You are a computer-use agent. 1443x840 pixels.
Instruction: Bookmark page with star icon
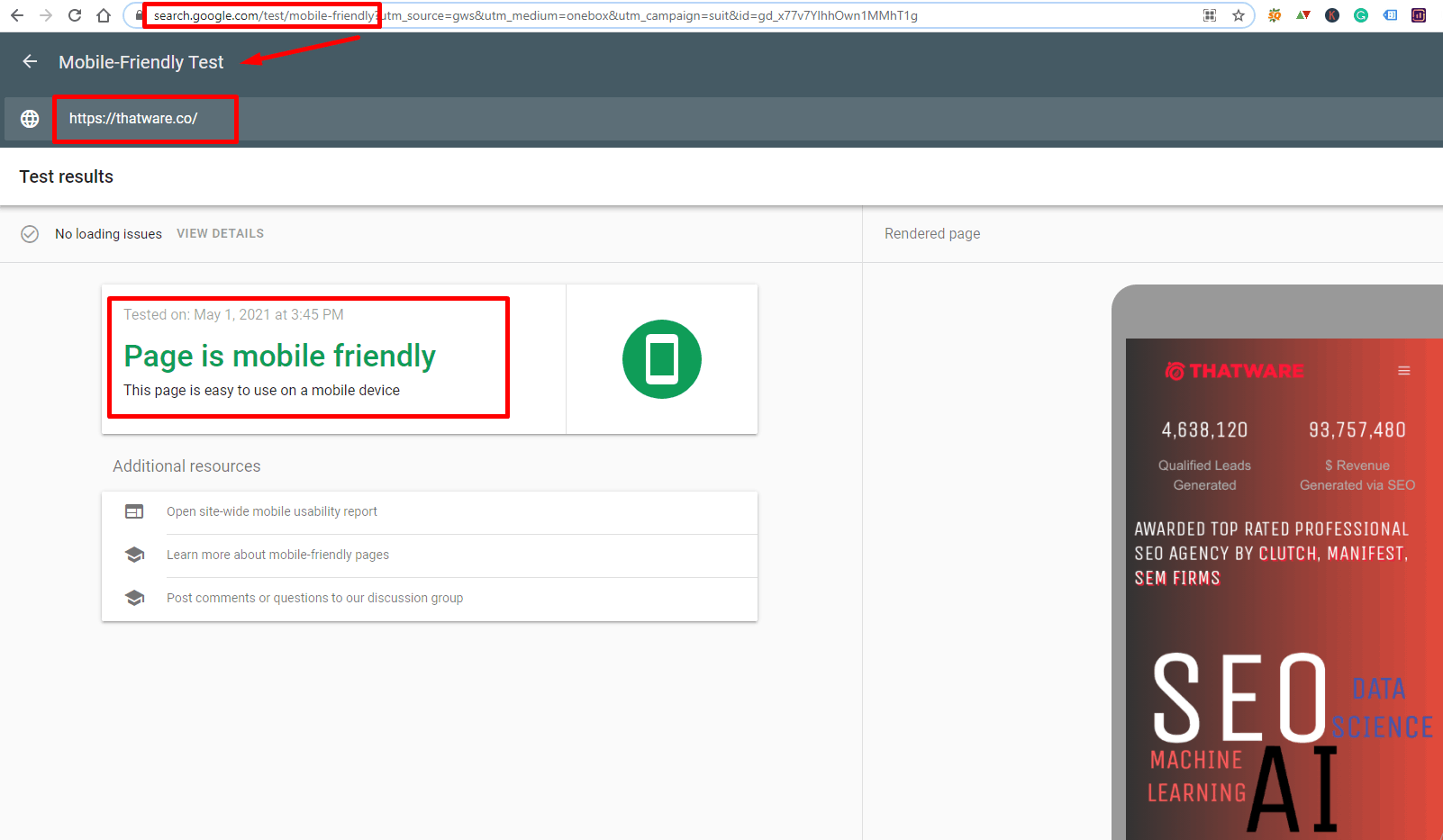(1239, 15)
